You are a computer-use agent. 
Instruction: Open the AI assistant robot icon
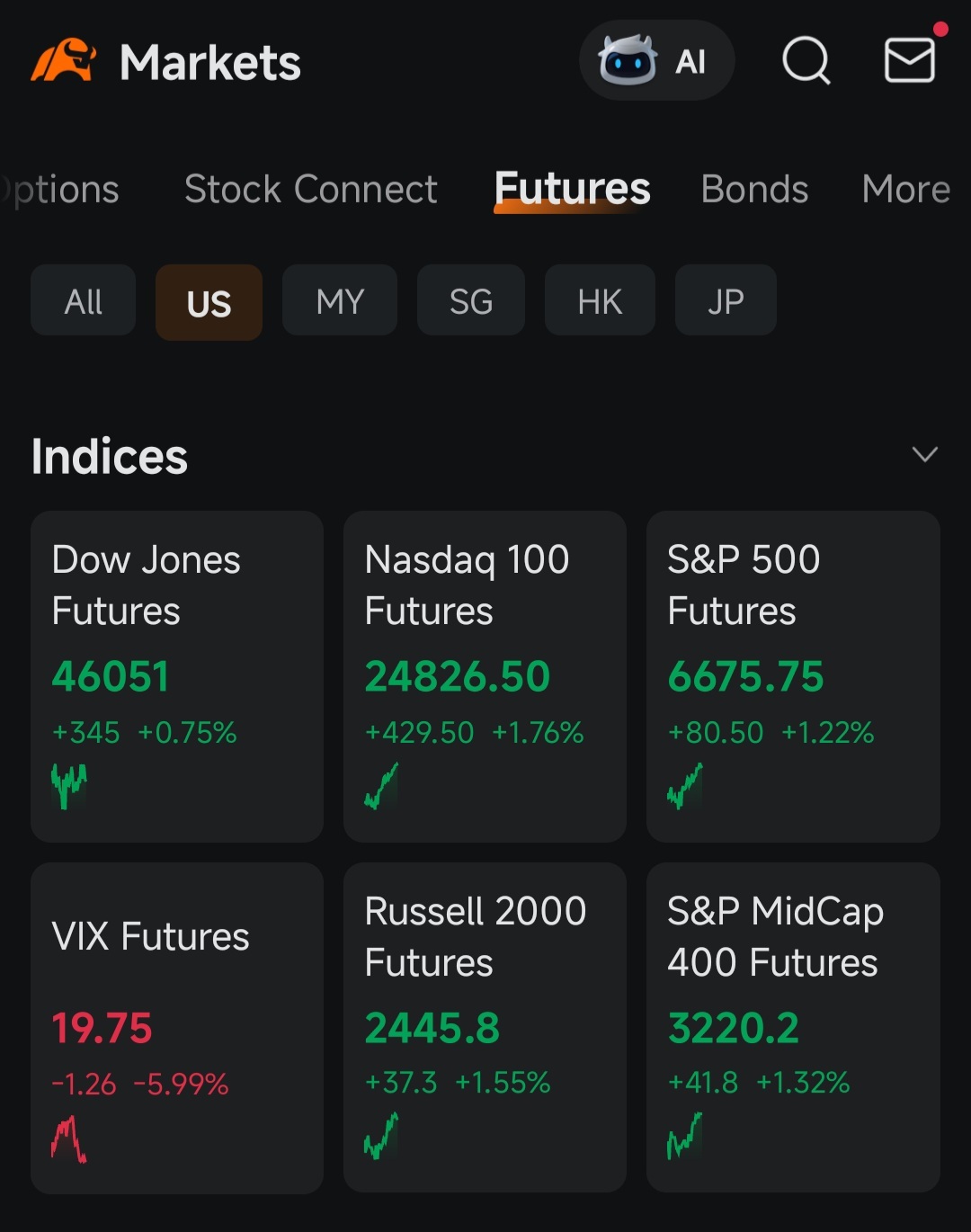coord(628,60)
